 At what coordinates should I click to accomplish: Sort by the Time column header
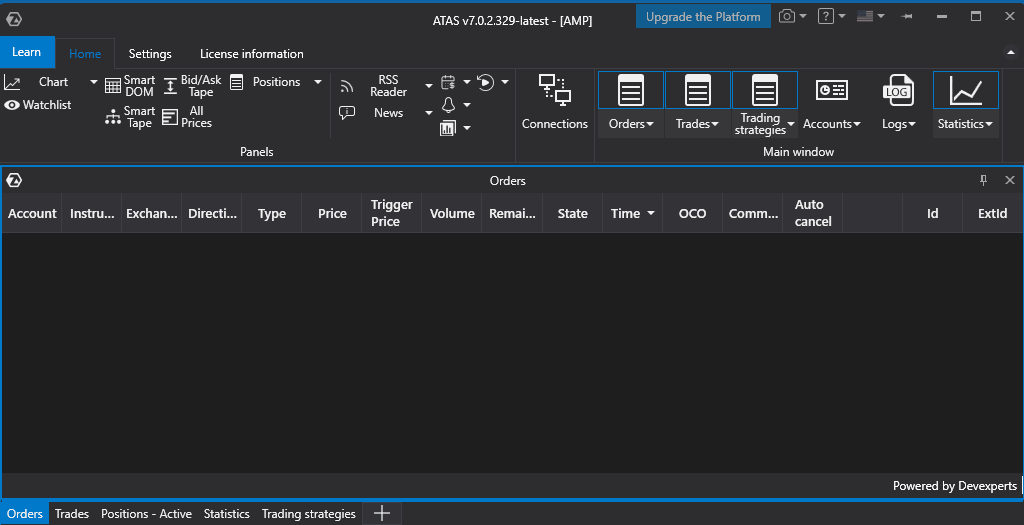[632, 213]
